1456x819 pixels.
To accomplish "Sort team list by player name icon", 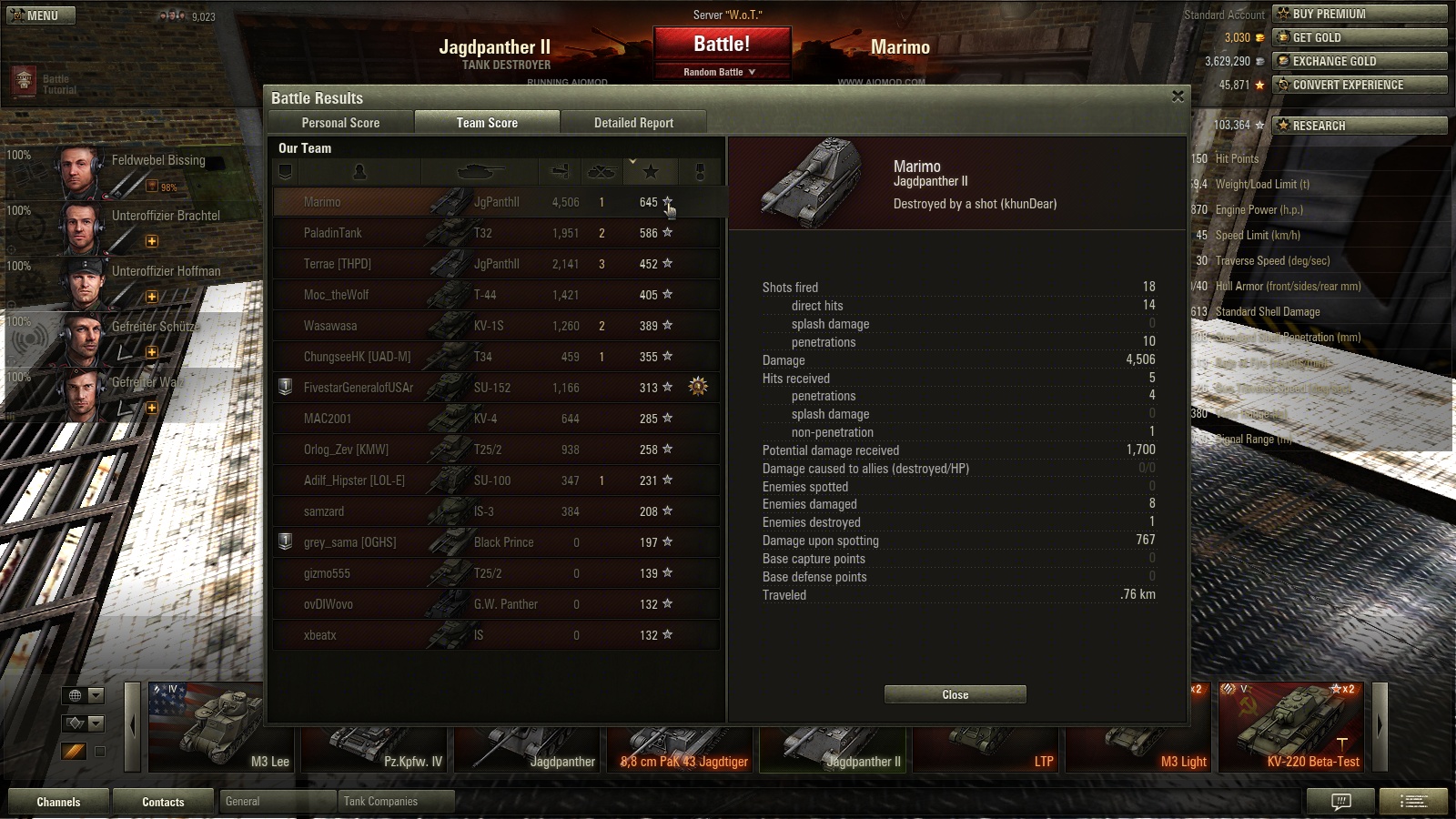I will coord(359,171).
